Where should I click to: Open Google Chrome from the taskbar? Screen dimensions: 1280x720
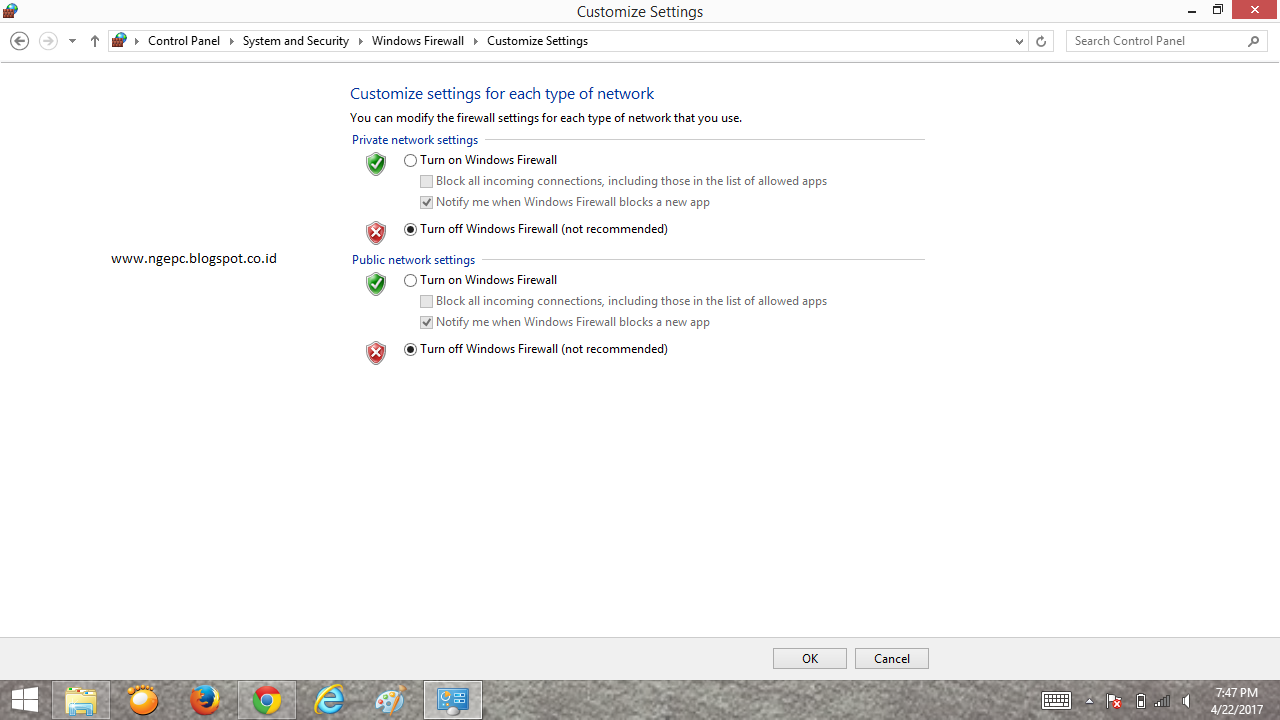tap(266, 699)
